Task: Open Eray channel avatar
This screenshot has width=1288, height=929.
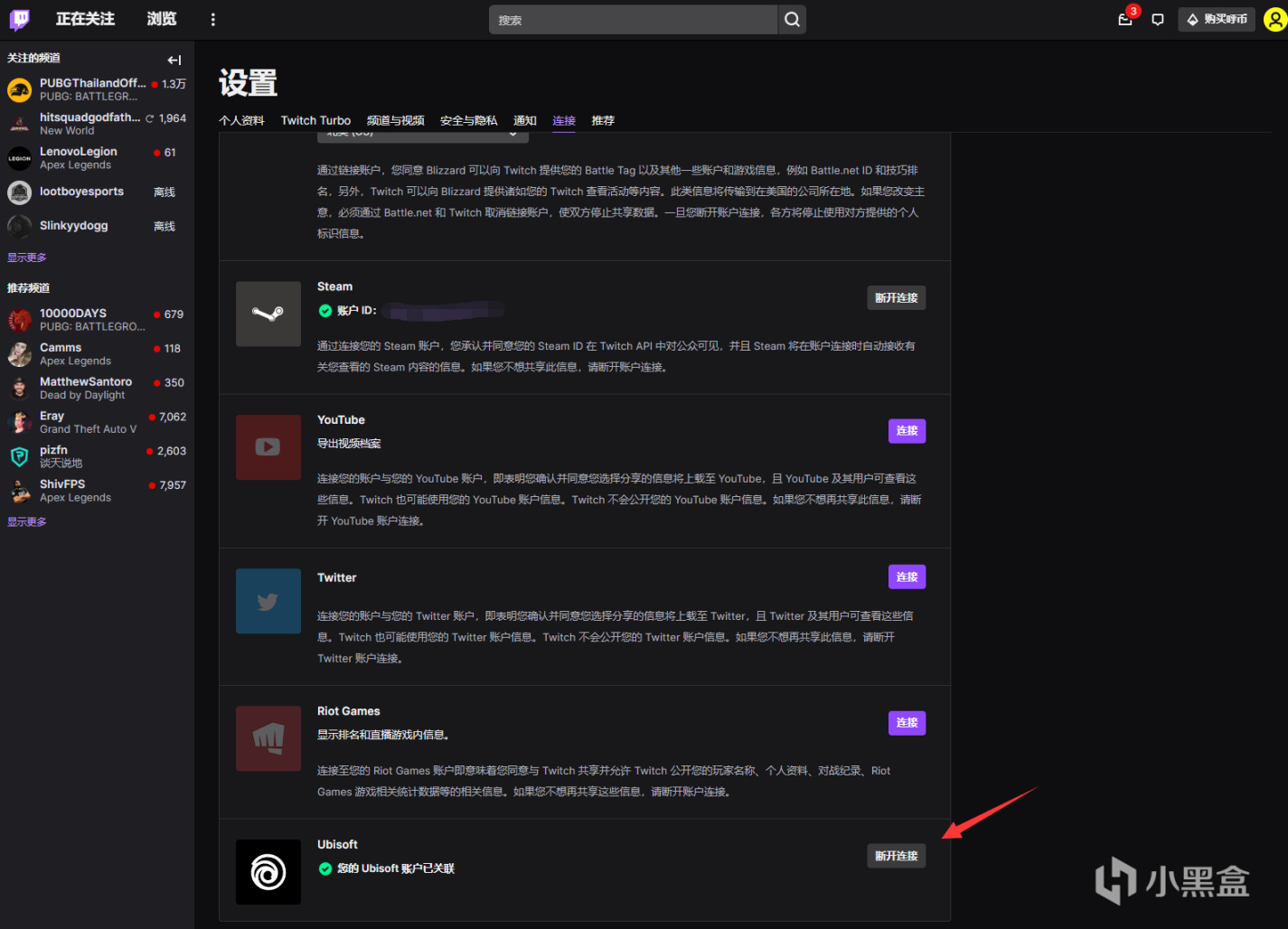Action: point(20,423)
